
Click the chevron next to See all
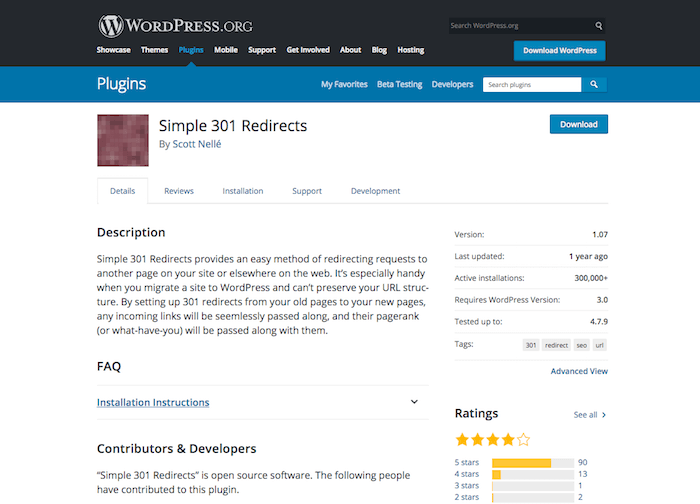pos(604,415)
